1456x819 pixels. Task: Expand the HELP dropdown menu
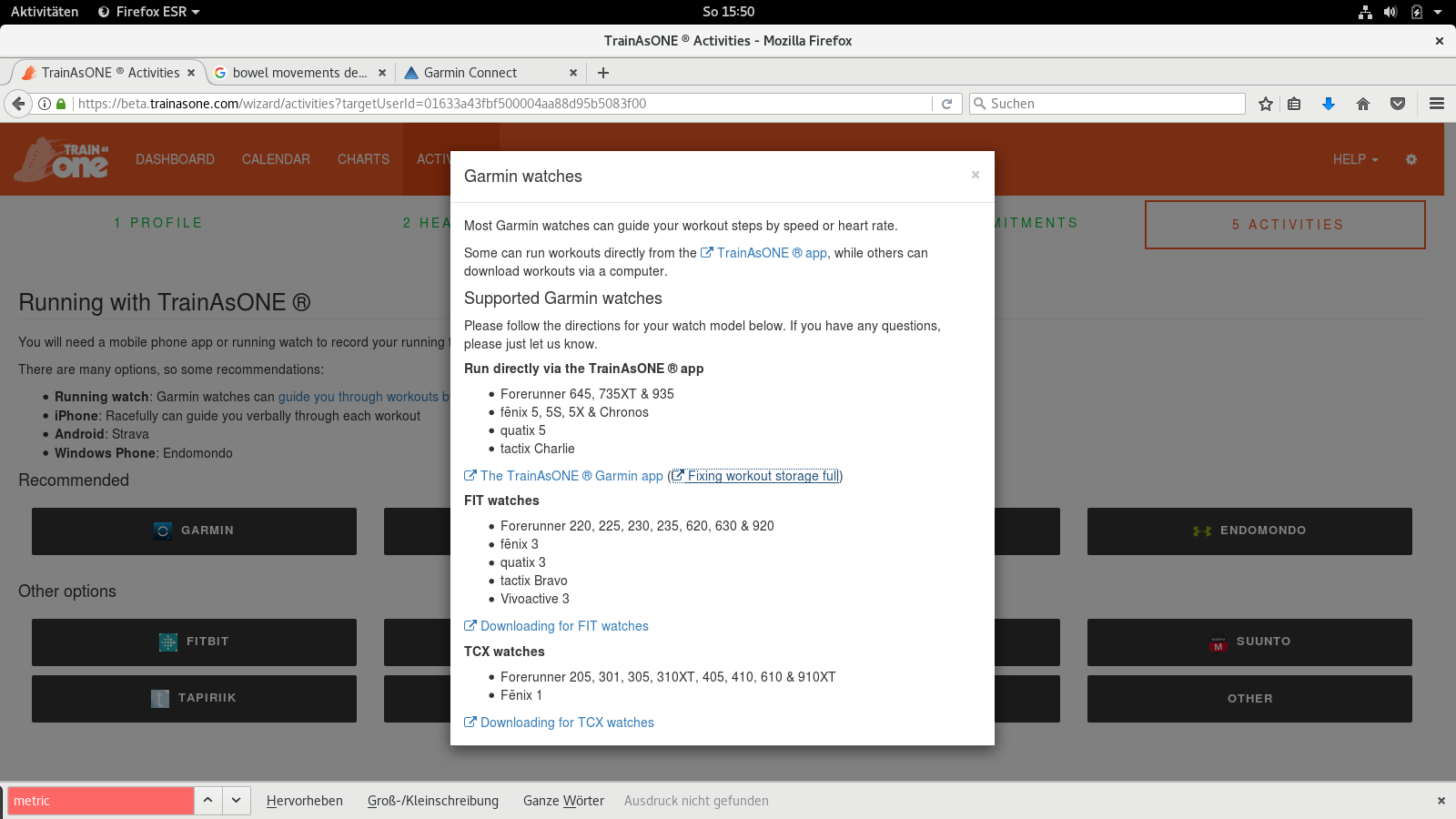pos(1355,159)
